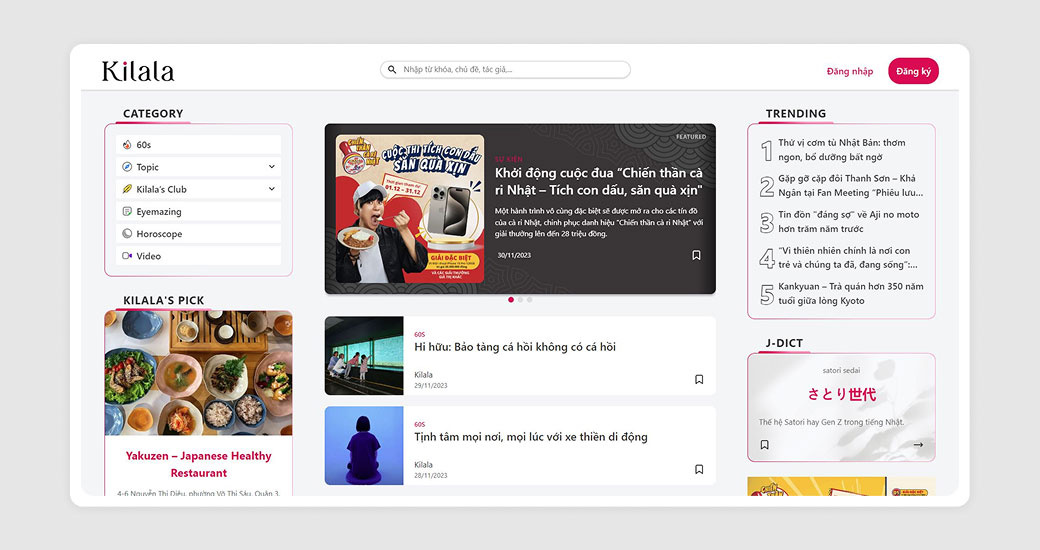Image resolution: width=1040 pixels, height=550 pixels.
Task: Select the Kilala's Club category row
Action: [198, 189]
